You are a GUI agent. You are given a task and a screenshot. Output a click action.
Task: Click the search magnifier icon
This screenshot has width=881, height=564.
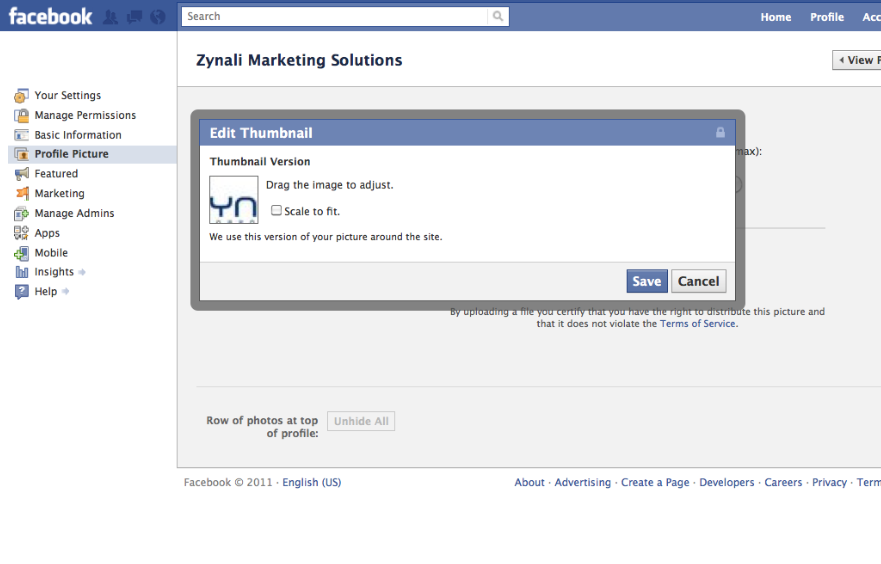(498, 16)
